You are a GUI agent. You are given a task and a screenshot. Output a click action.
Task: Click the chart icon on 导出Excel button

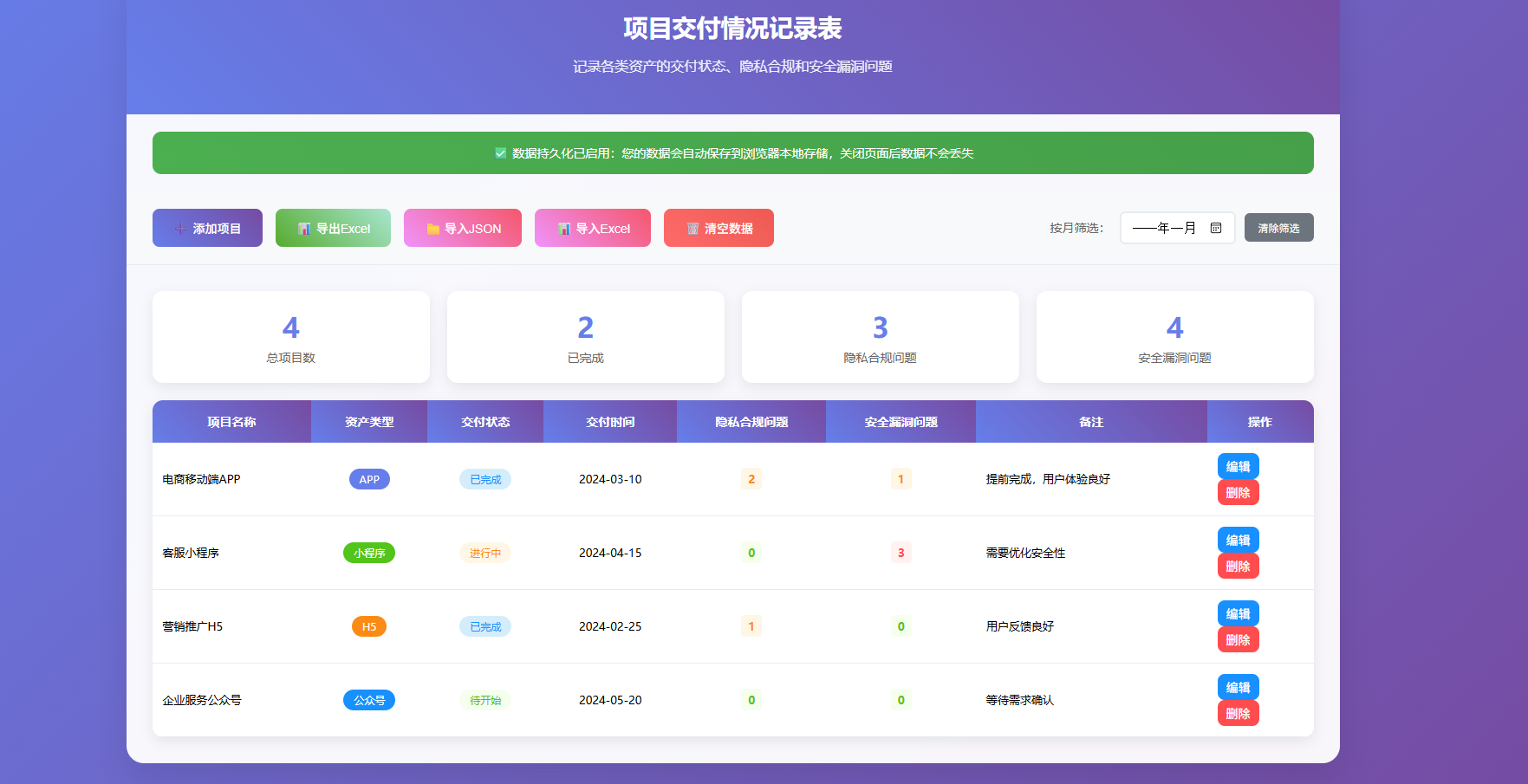click(x=304, y=229)
